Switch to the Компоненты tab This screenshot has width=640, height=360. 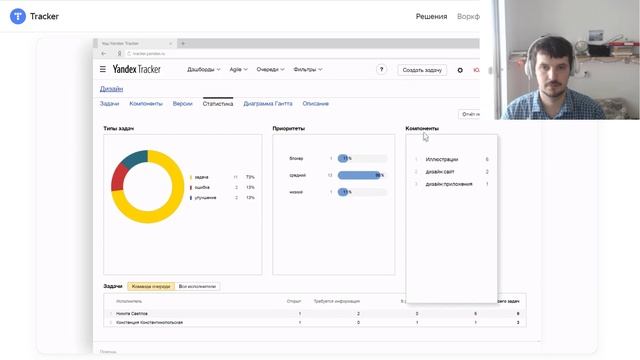(x=146, y=104)
